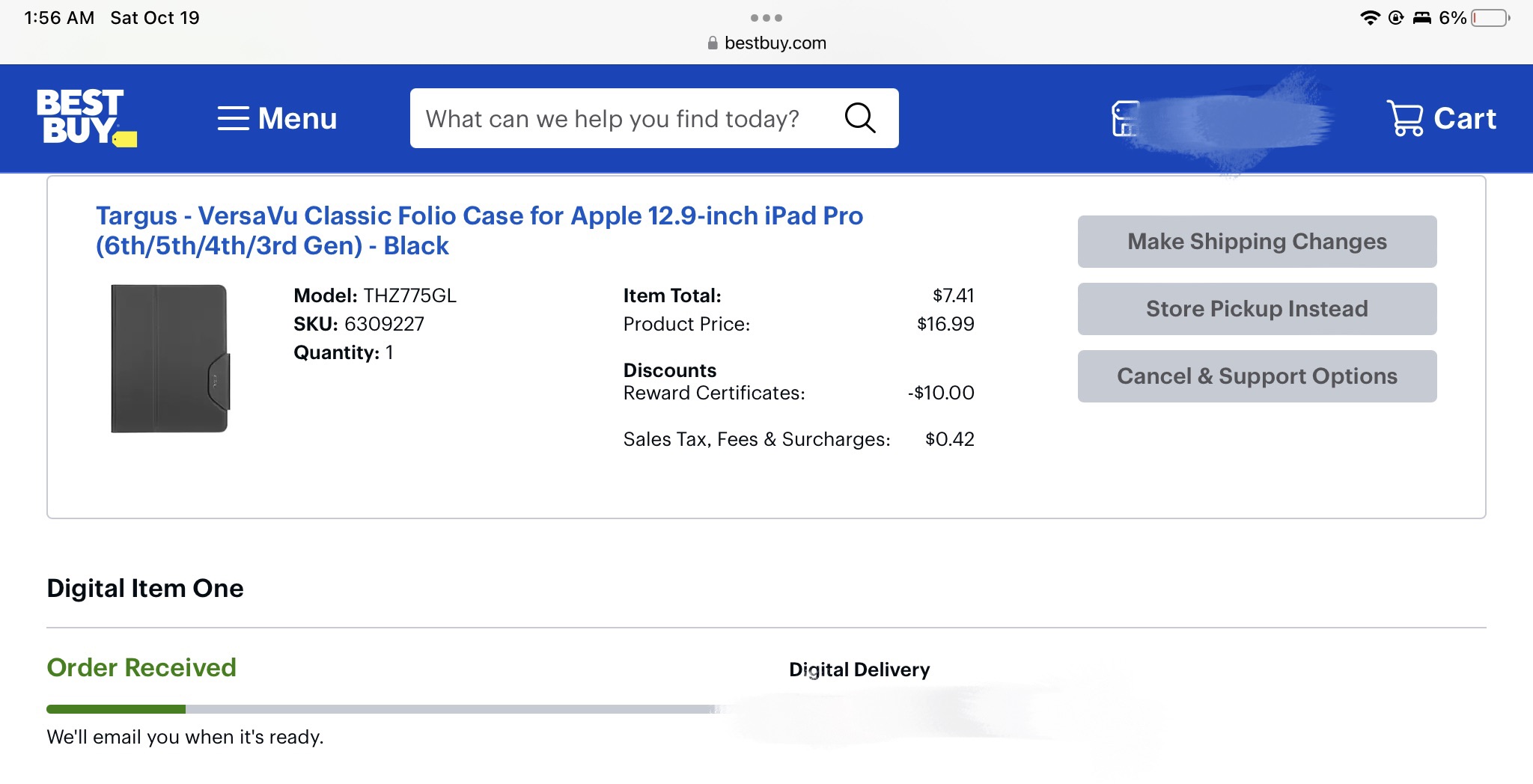Tap the orientation lock status icon
Viewport: 1533px width, 784px height.
coord(1396,18)
